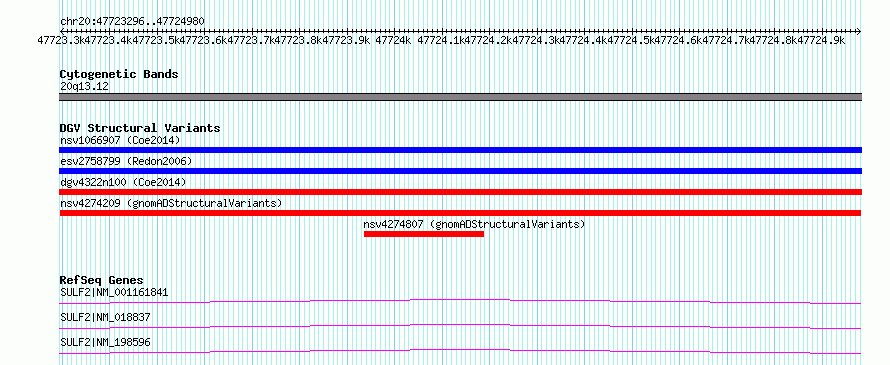
Task: Open nsv4274807 gnomAD variant label
Action: 474,224
